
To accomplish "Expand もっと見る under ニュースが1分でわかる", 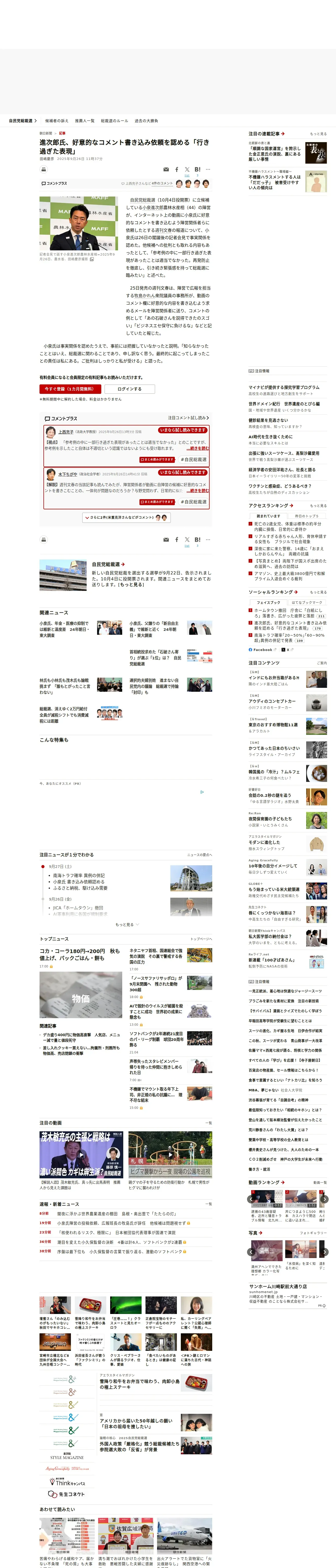I will coord(127,925).
